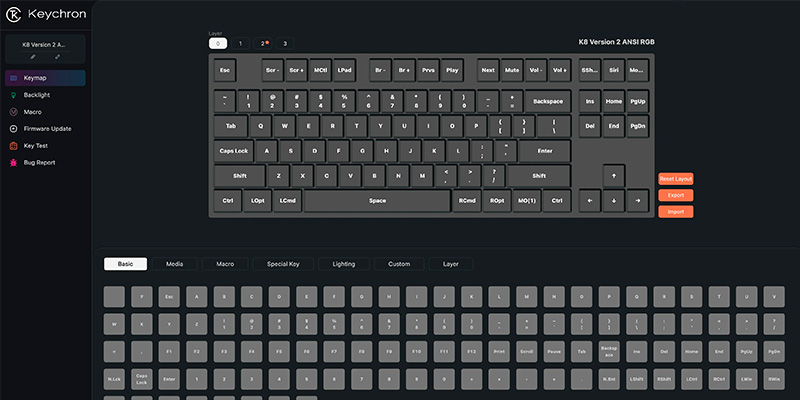The width and height of the screenshot is (800, 400).
Task: Select the ROpt key on the keyboard layout
Action: tap(497, 201)
